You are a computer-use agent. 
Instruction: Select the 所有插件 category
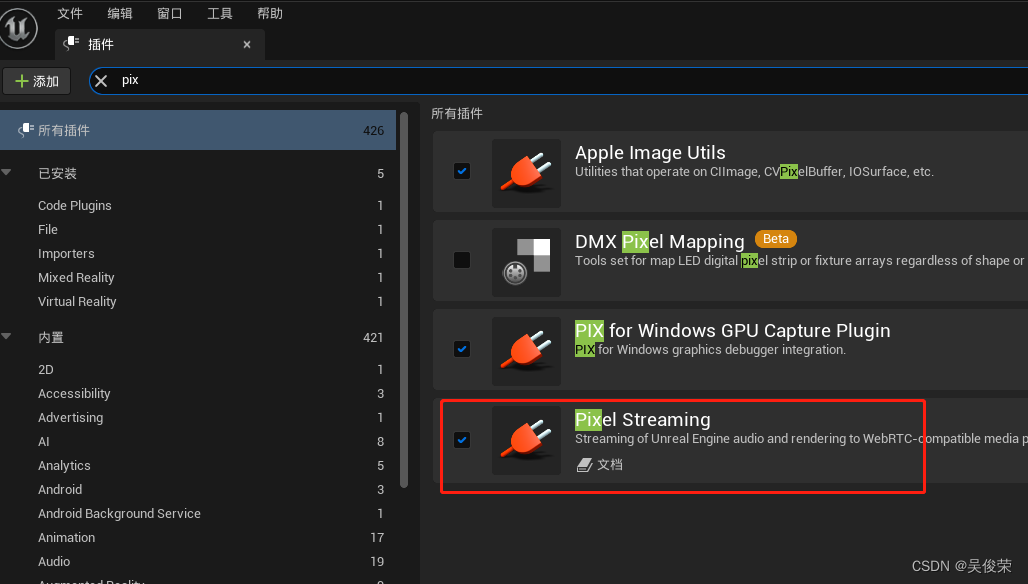coord(198,130)
